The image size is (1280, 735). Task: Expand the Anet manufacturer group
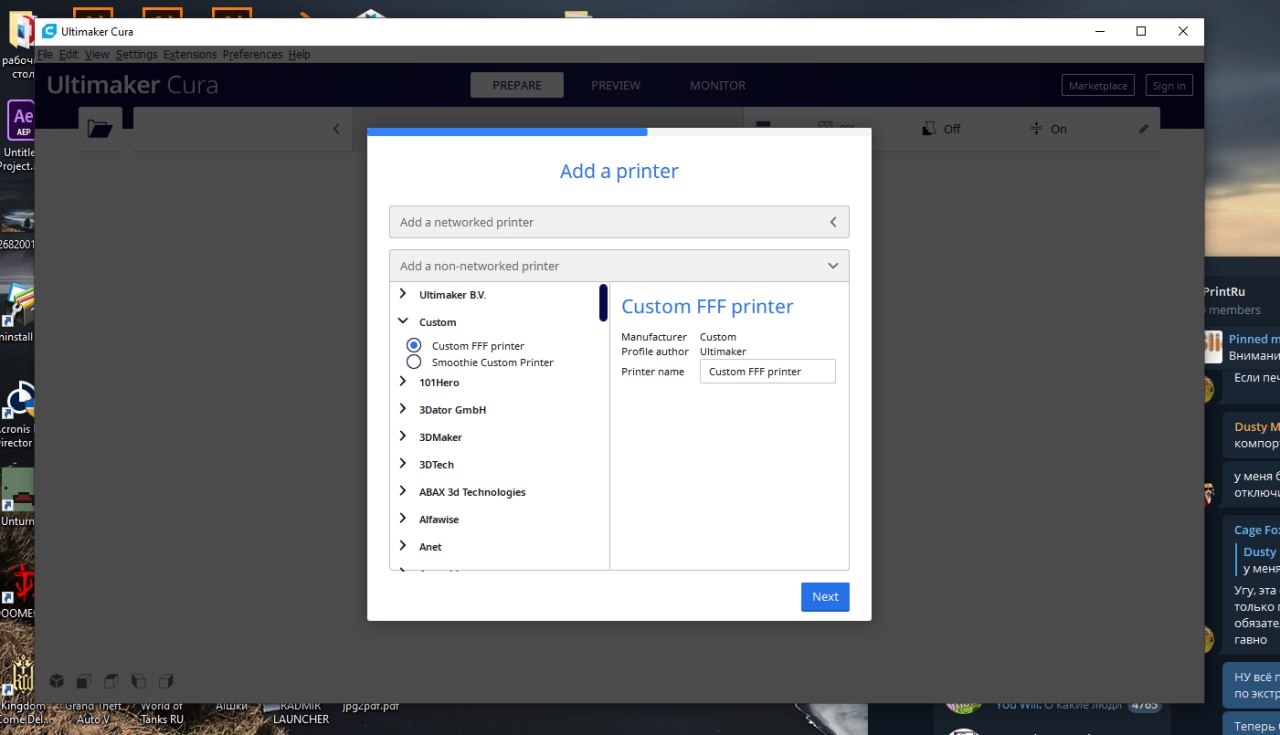click(x=403, y=546)
